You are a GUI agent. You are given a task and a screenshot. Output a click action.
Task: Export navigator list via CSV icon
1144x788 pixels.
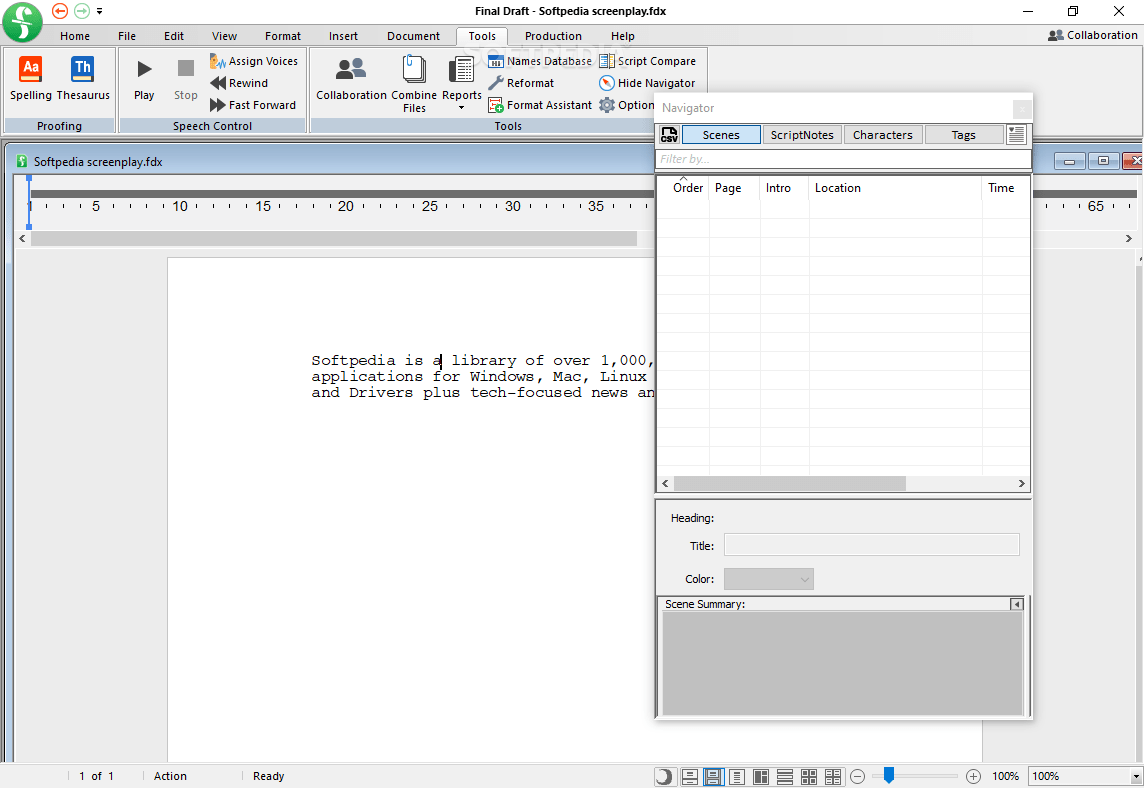[x=669, y=135]
